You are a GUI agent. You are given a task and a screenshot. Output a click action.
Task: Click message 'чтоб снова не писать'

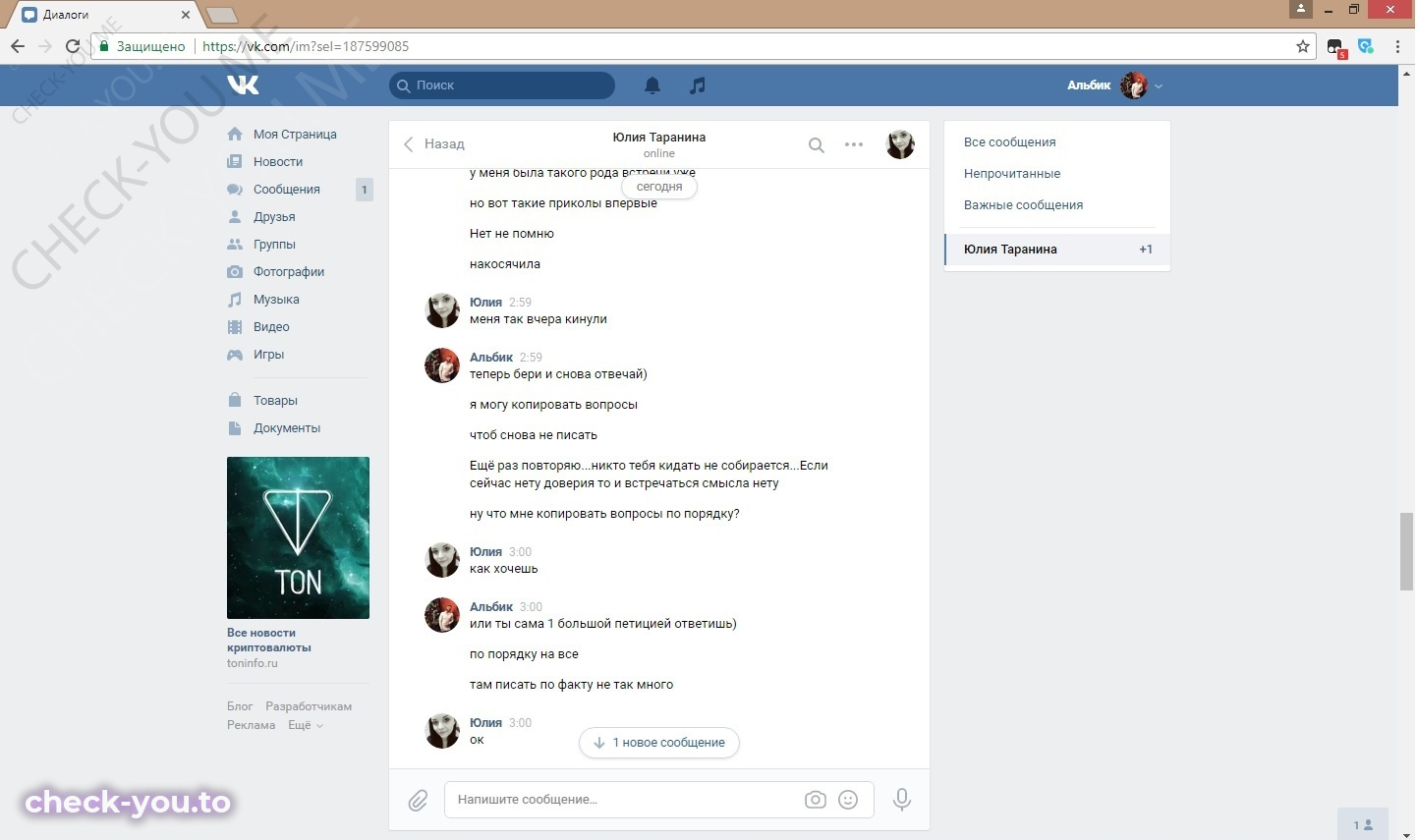pos(534,435)
